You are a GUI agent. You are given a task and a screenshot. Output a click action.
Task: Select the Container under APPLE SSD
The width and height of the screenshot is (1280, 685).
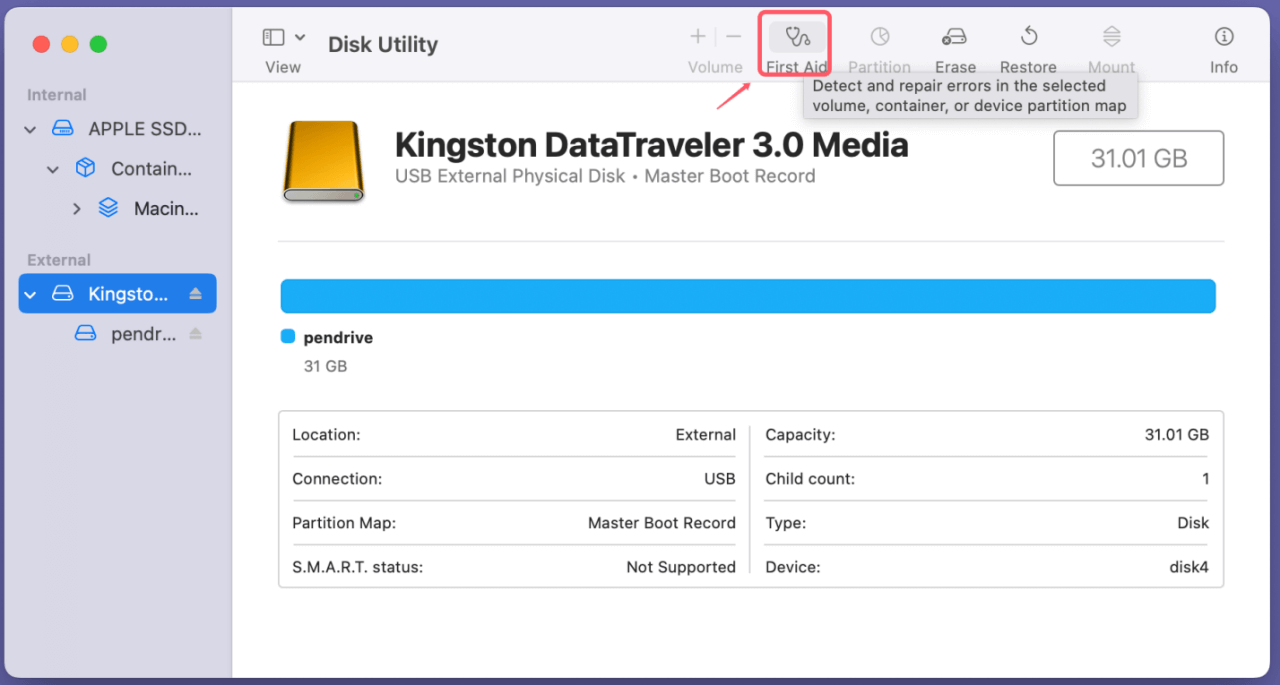pos(150,168)
